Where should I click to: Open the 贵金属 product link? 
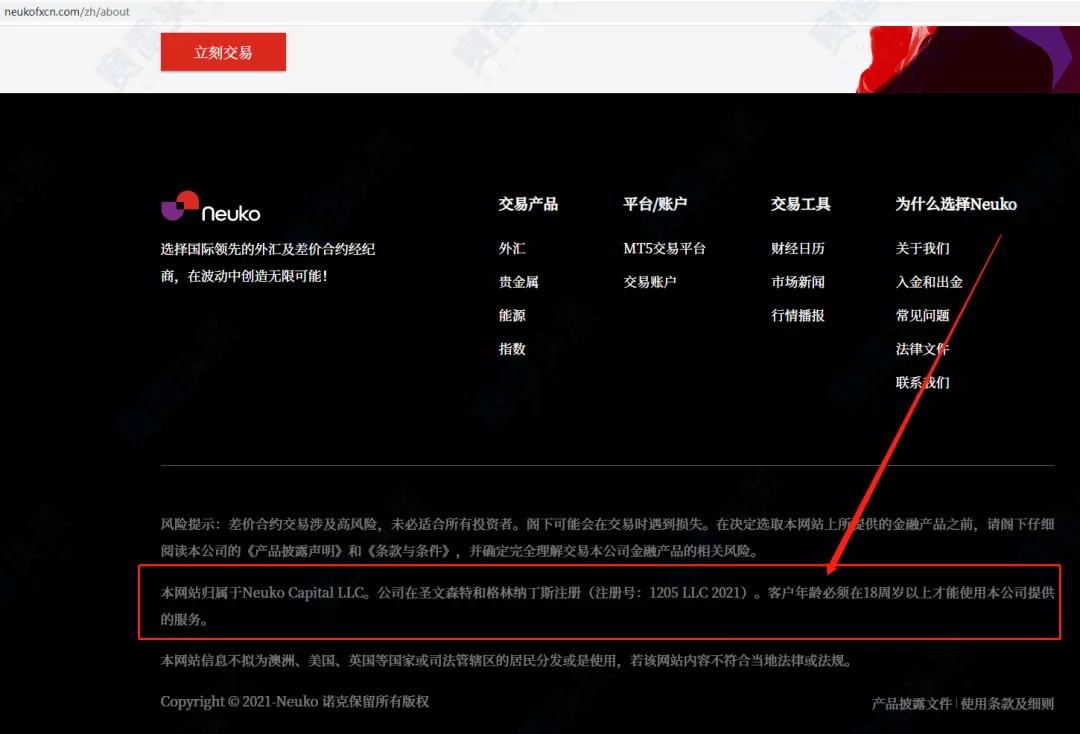tap(519, 282)
